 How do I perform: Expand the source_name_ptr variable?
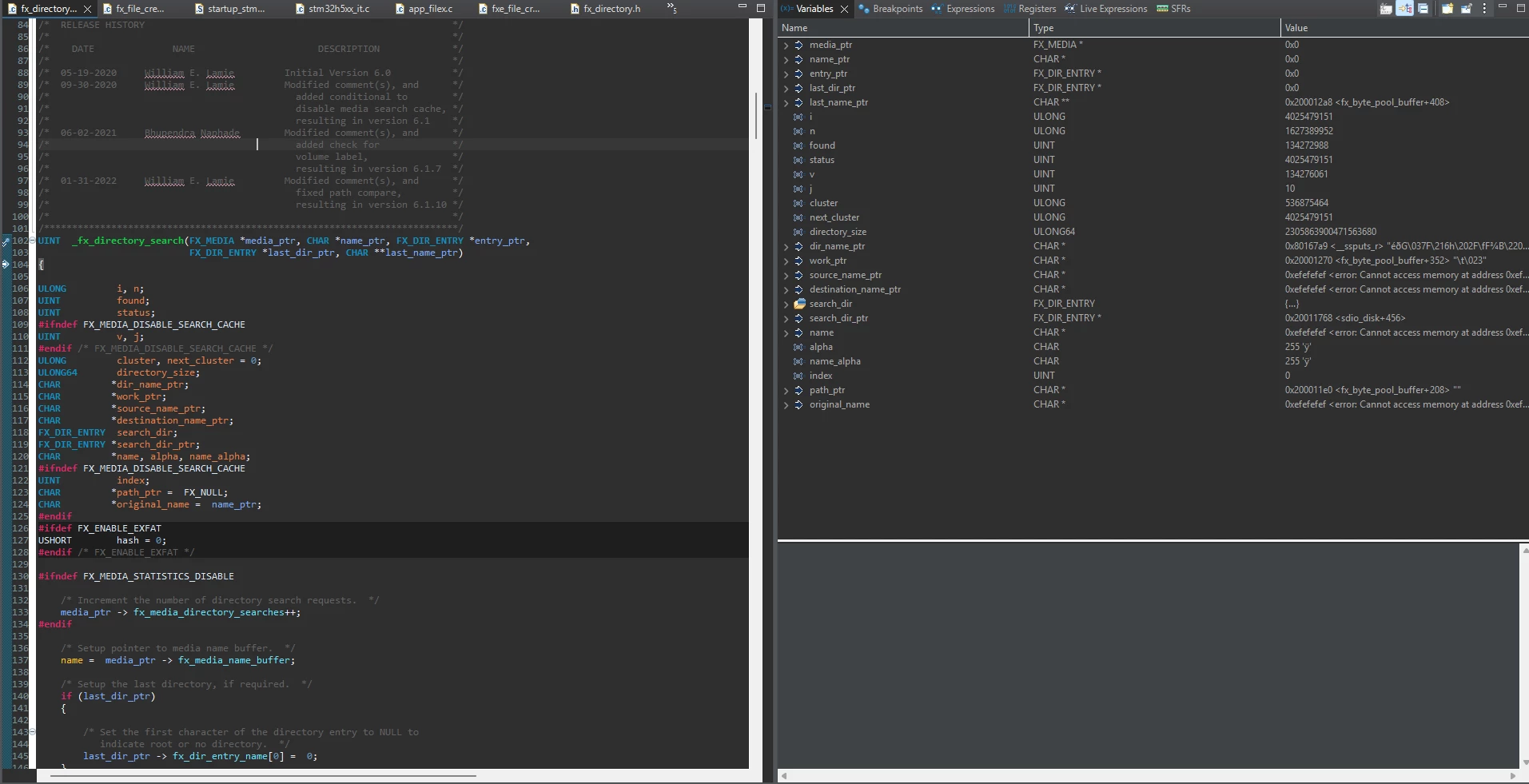click(x=786, y=275)
